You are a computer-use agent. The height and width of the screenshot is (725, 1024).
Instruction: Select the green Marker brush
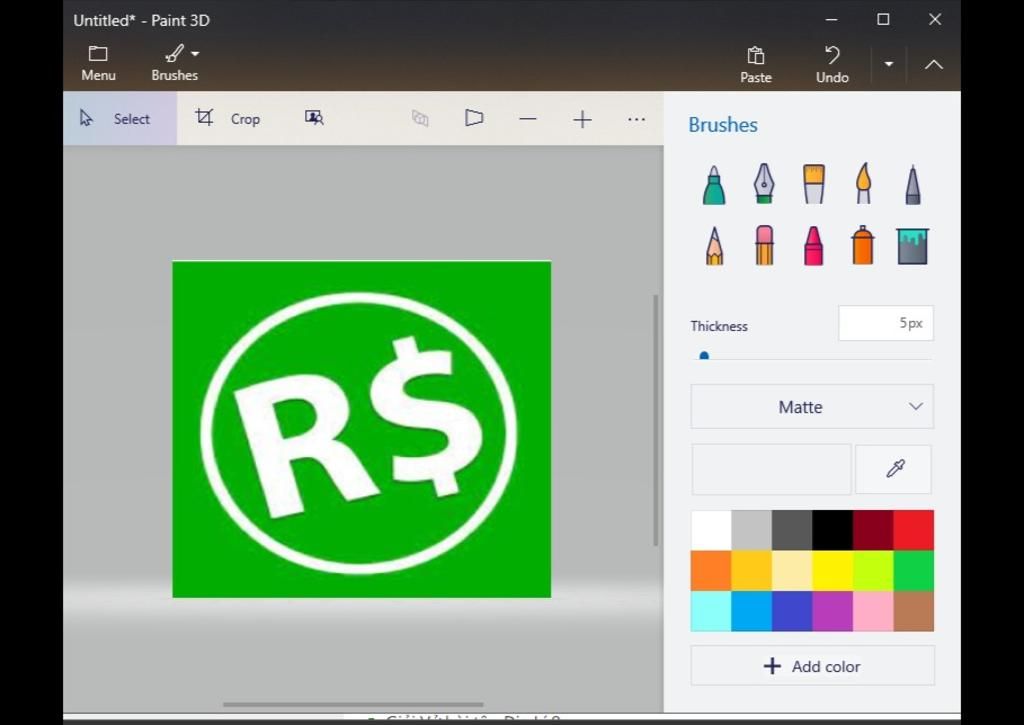tap(714, 184)
